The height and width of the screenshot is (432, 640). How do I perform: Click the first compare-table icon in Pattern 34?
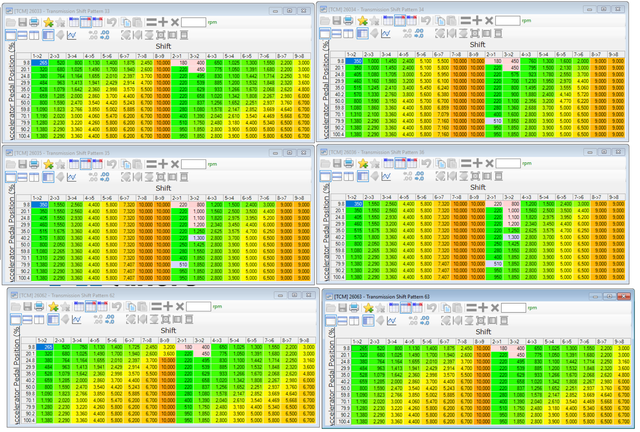point(388,20)
